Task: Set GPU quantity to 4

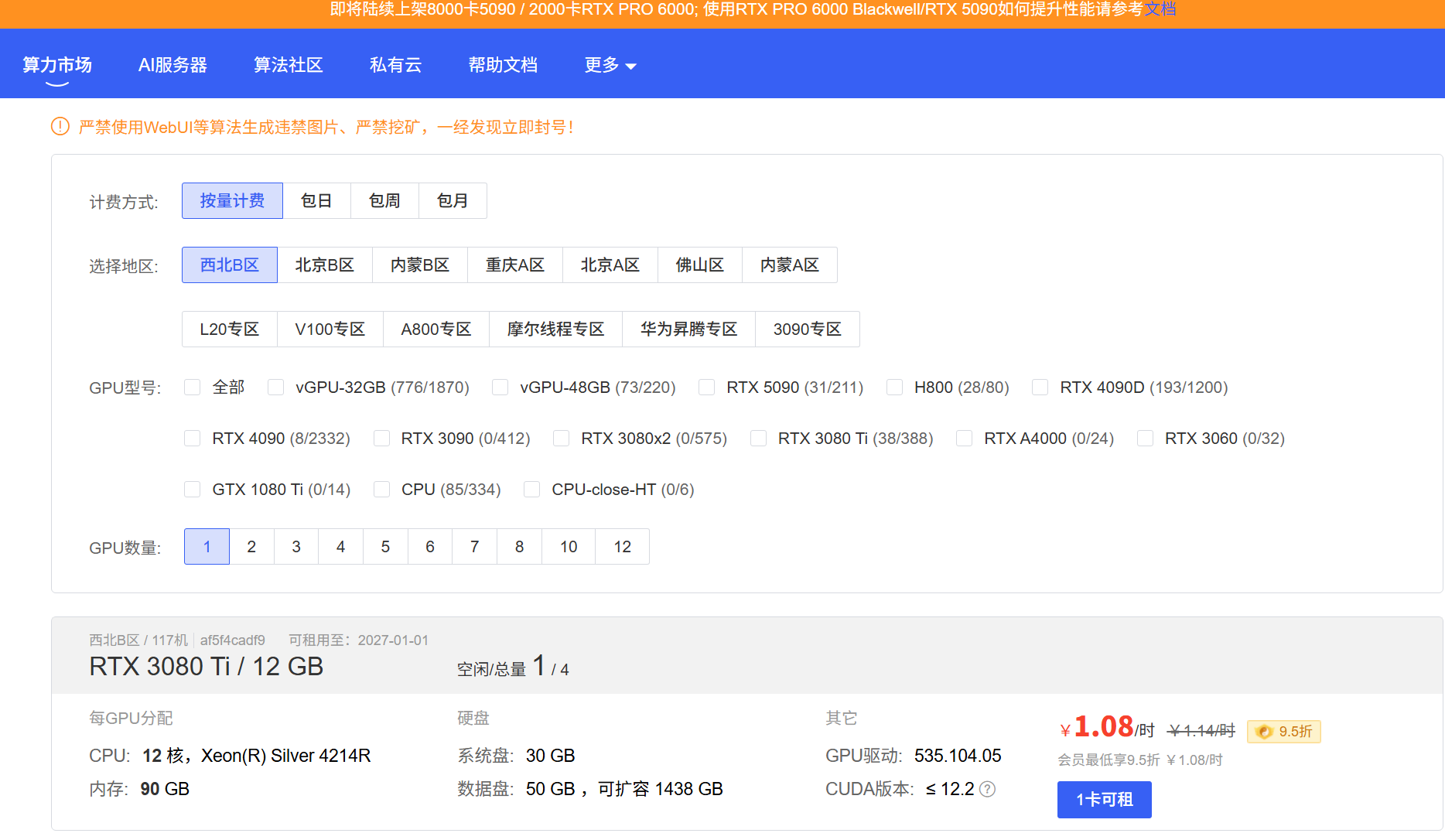Action: tap(340, 547)
